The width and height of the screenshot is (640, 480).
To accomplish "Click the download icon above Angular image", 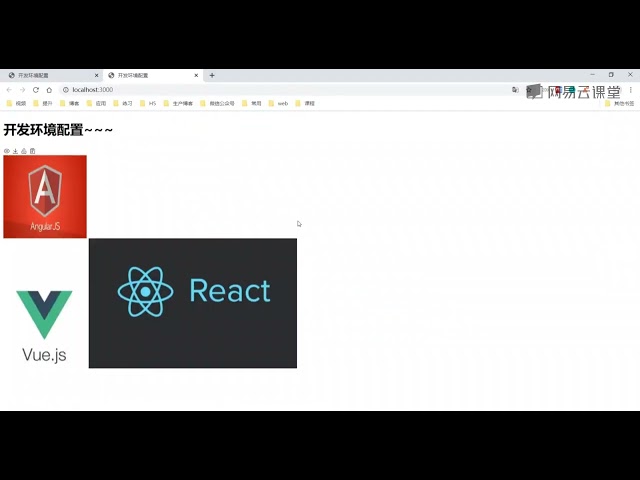I will [15, 151].
